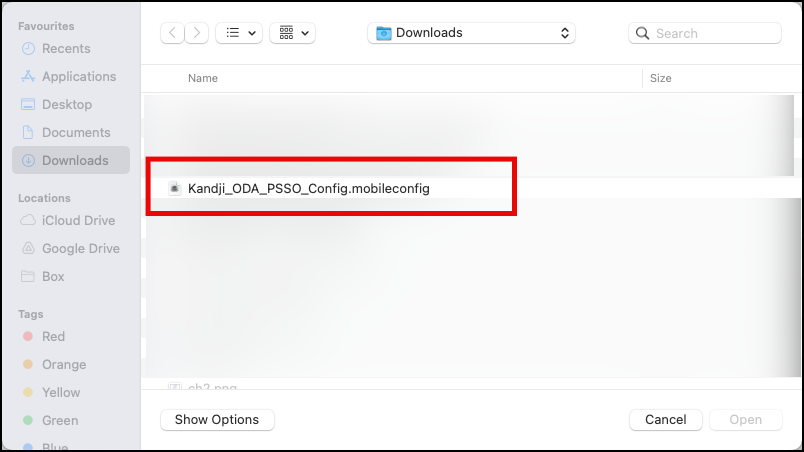The width and height of the screenshot is (804, 452).
Task: Open the list view options dropdown
Action: 240,33
